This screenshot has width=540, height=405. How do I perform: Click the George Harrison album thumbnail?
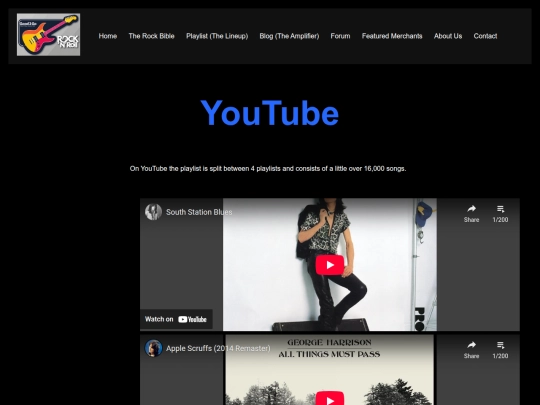(x=330, y=370)
